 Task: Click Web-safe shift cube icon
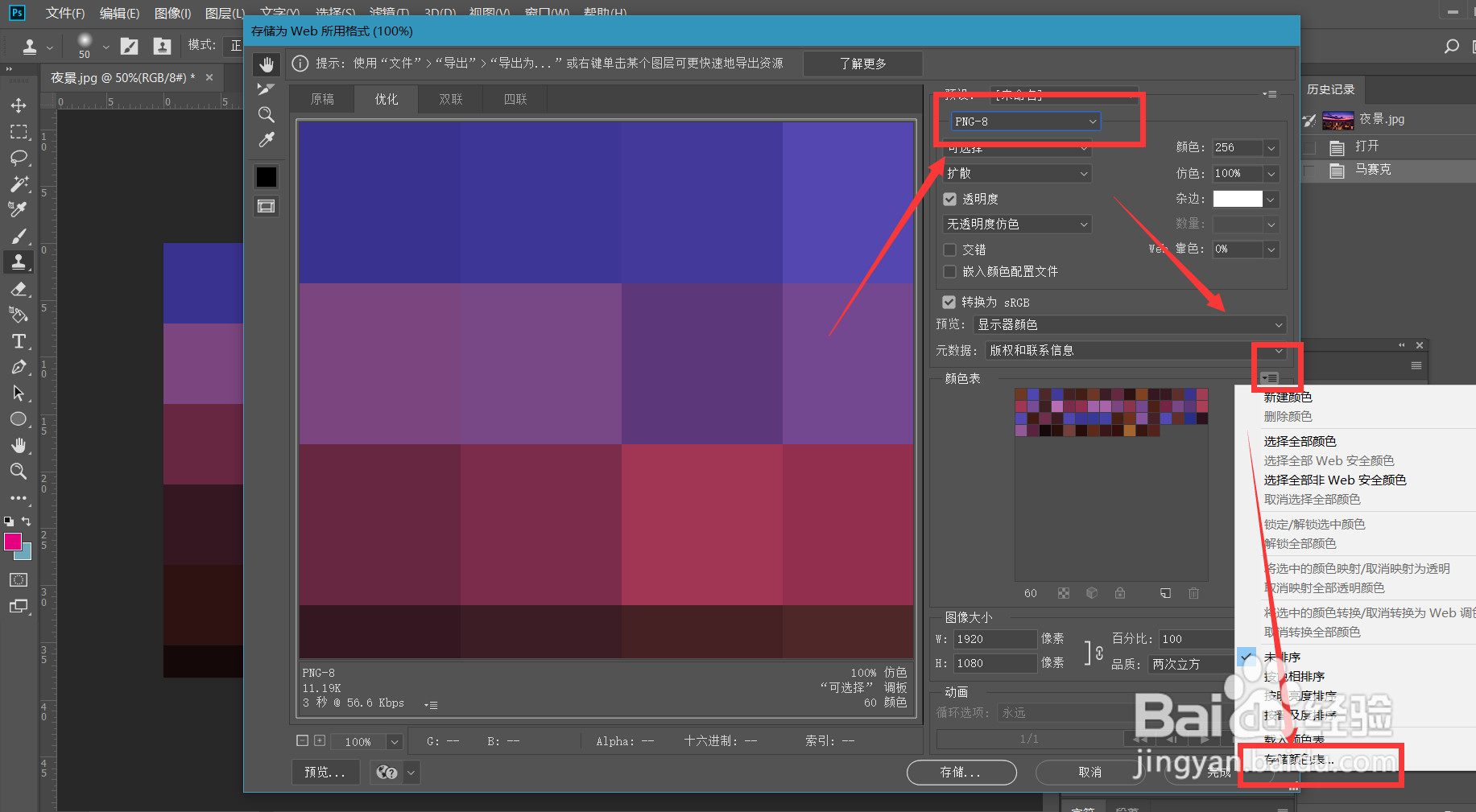click(1092, 593)
